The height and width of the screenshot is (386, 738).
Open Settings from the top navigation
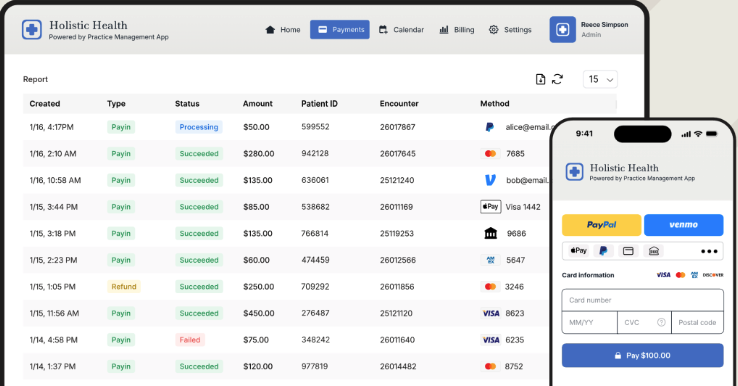coord(510,30)
